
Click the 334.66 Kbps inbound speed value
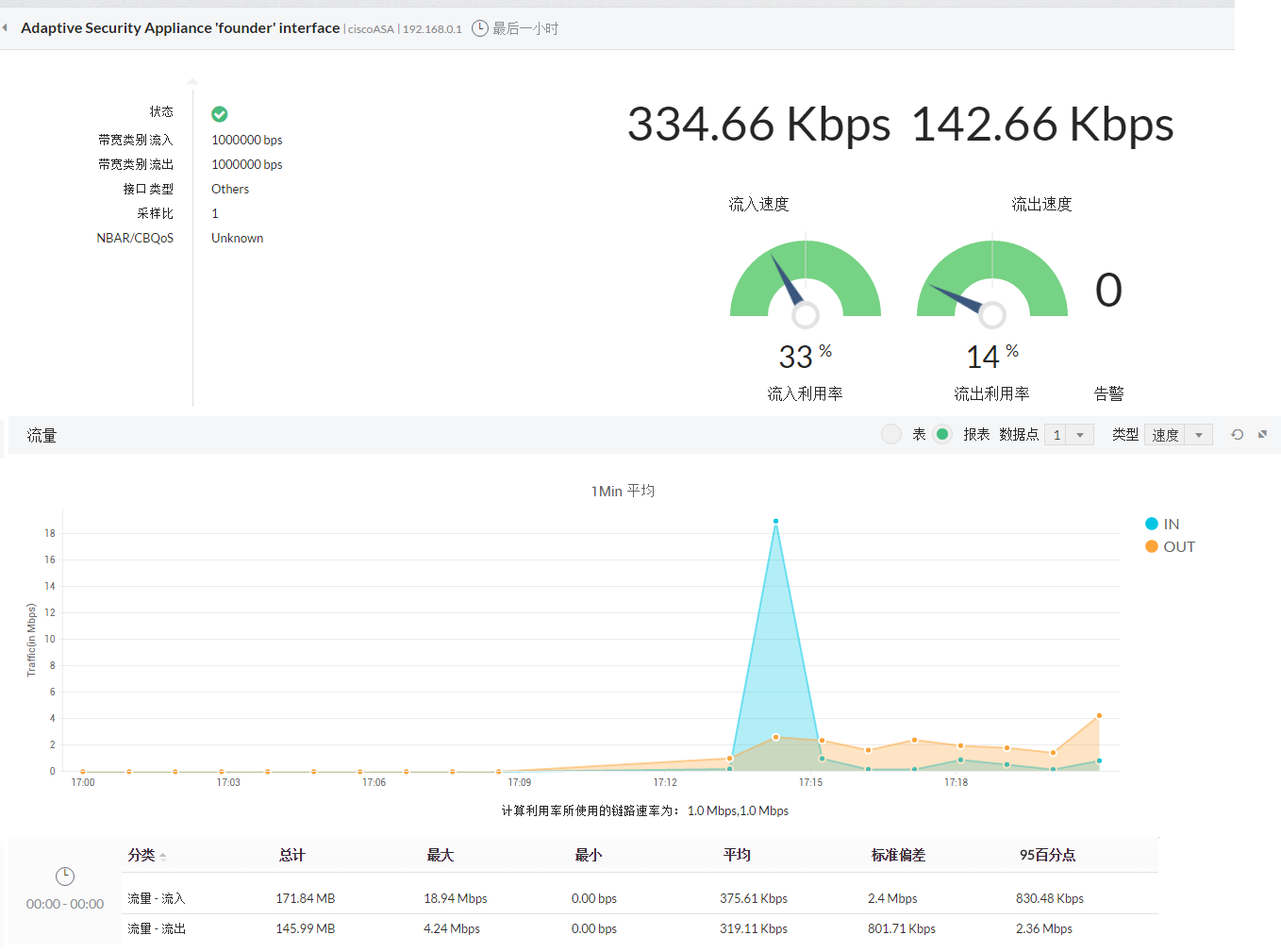click(759, 125)
